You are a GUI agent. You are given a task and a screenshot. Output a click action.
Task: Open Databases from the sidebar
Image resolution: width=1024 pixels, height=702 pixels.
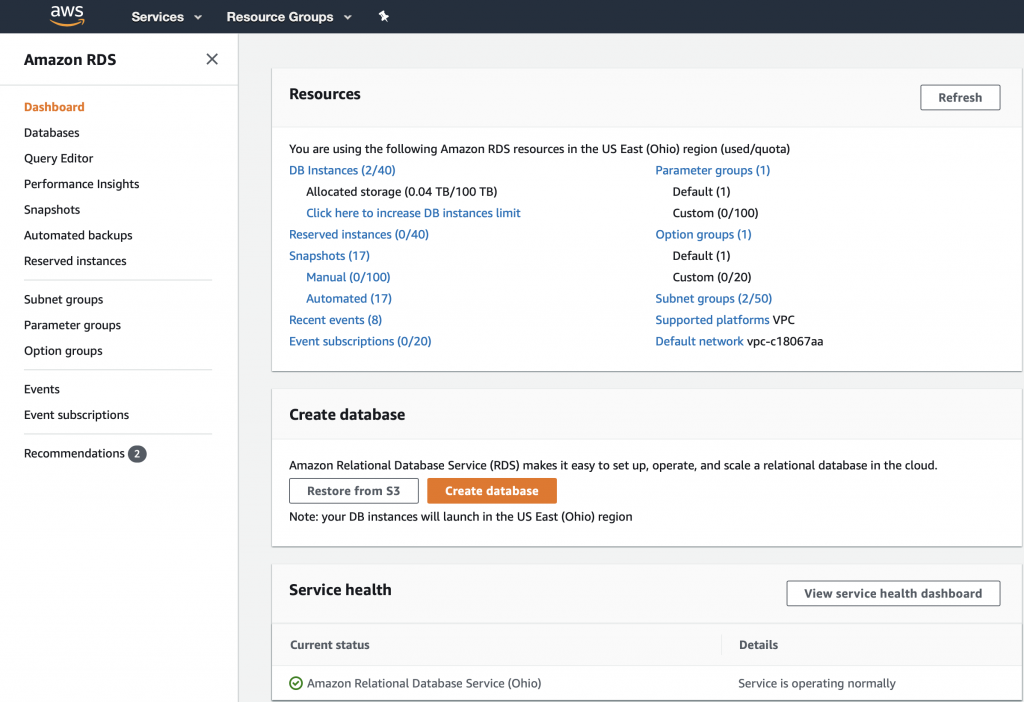(52, 133)
